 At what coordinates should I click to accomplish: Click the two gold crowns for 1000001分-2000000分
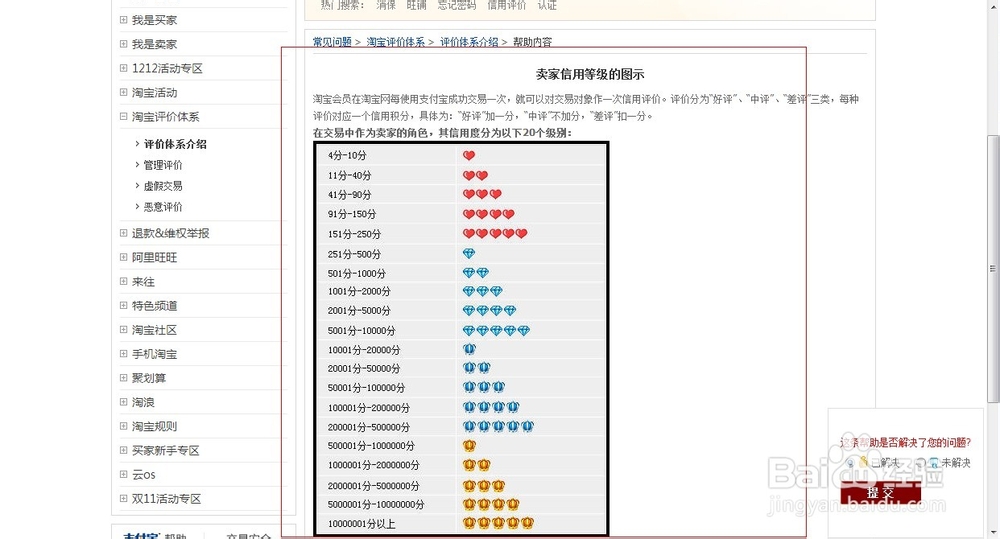coord(477,465)
